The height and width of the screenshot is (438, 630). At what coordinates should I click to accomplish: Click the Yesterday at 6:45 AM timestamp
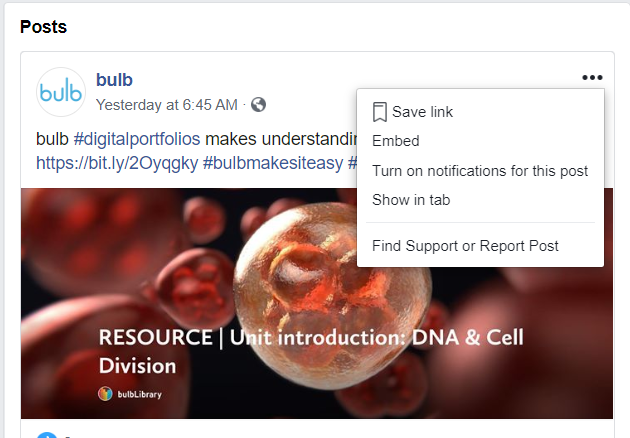pyautogui.click(x=167, y=105)
